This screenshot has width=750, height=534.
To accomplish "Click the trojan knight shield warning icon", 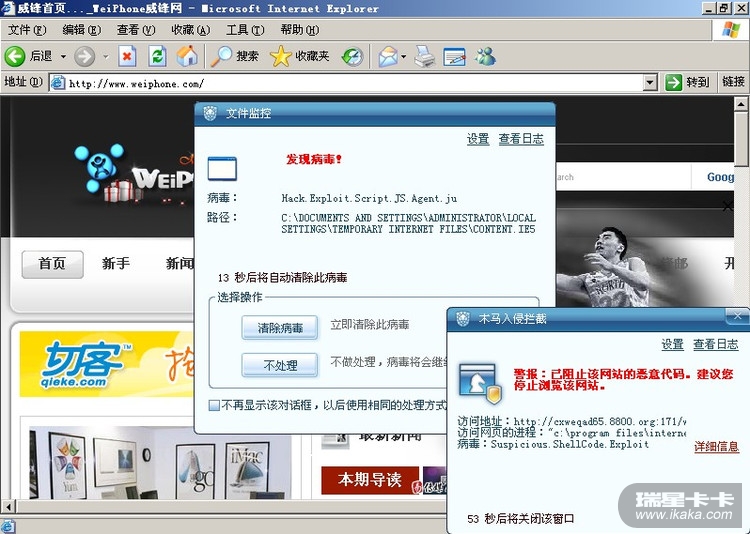I will 479,383.
